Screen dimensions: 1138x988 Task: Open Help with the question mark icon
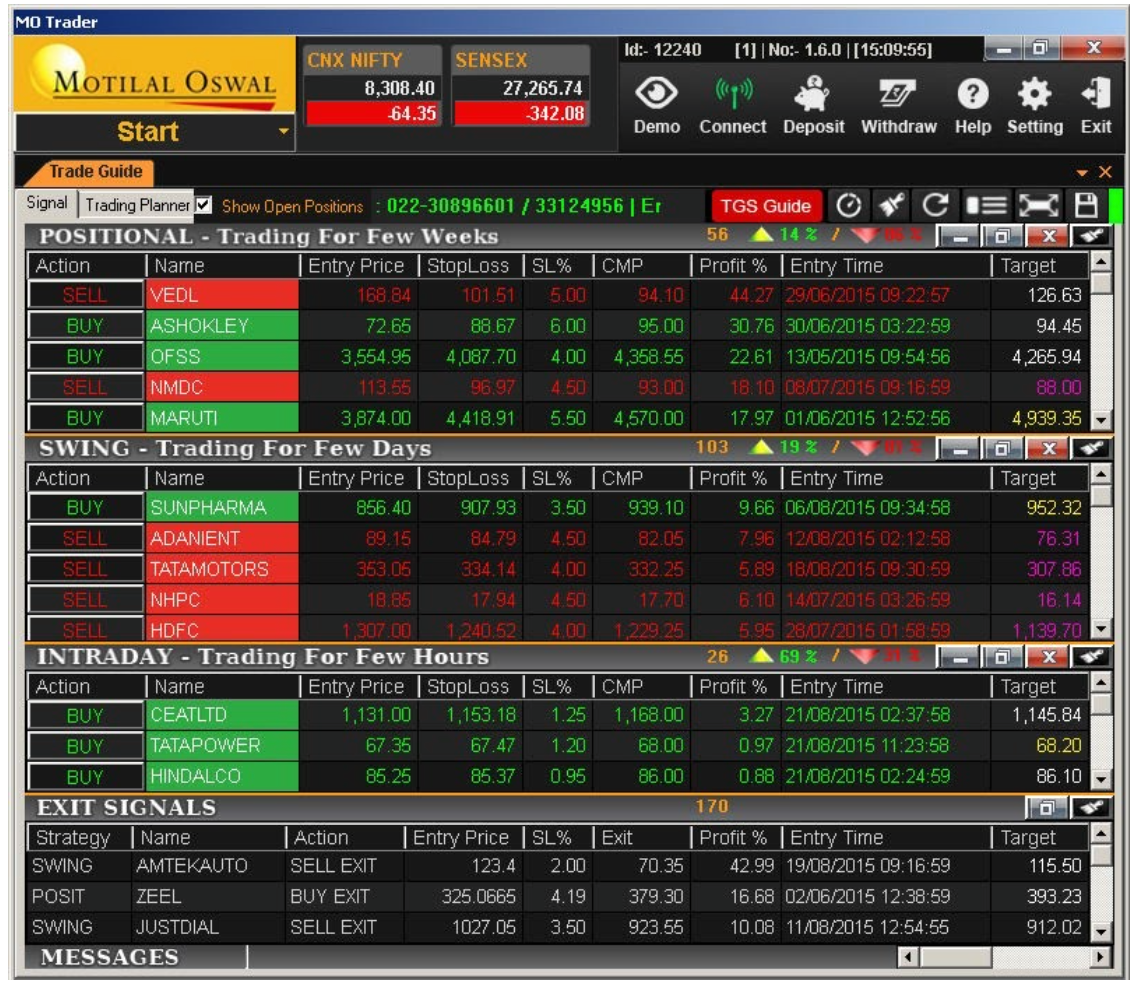point(971,95)
